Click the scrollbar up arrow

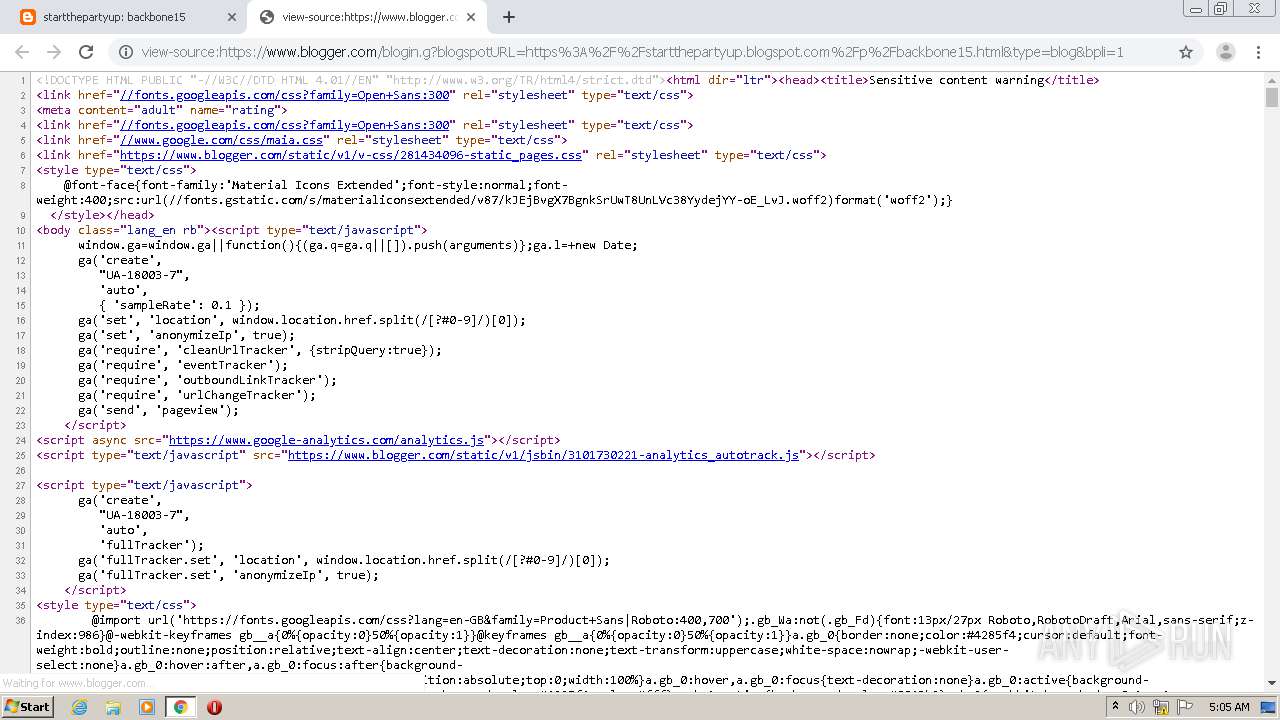1271,80
